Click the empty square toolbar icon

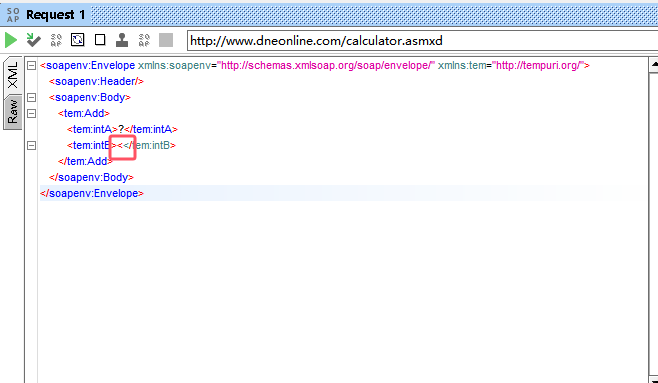100,40
